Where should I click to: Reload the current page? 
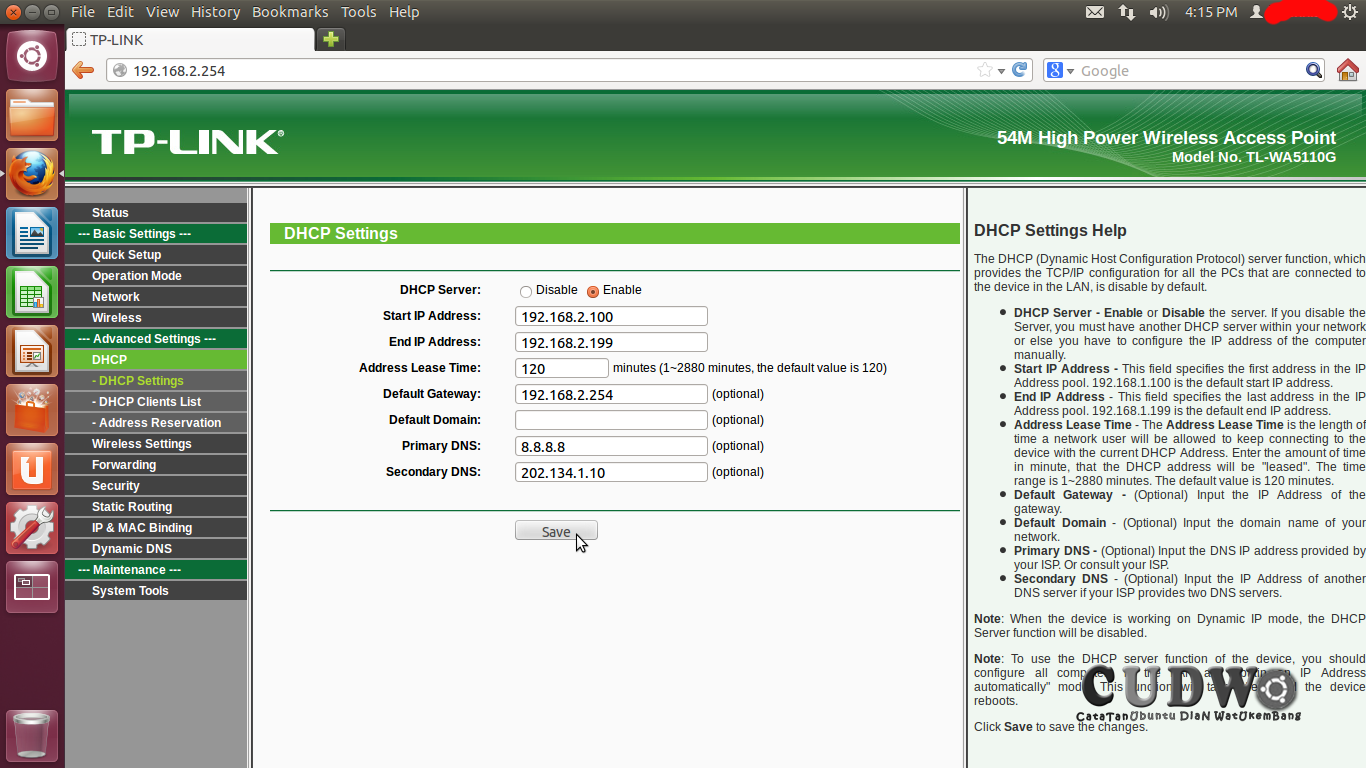point(1020,70)
